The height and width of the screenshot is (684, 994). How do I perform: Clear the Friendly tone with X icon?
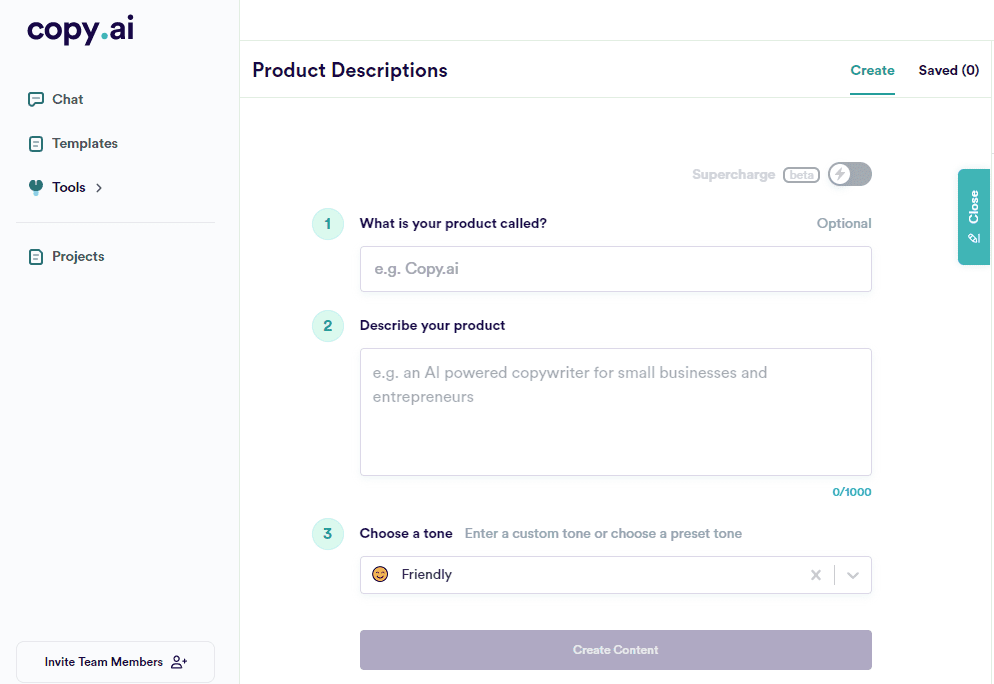tap(815, 575)
